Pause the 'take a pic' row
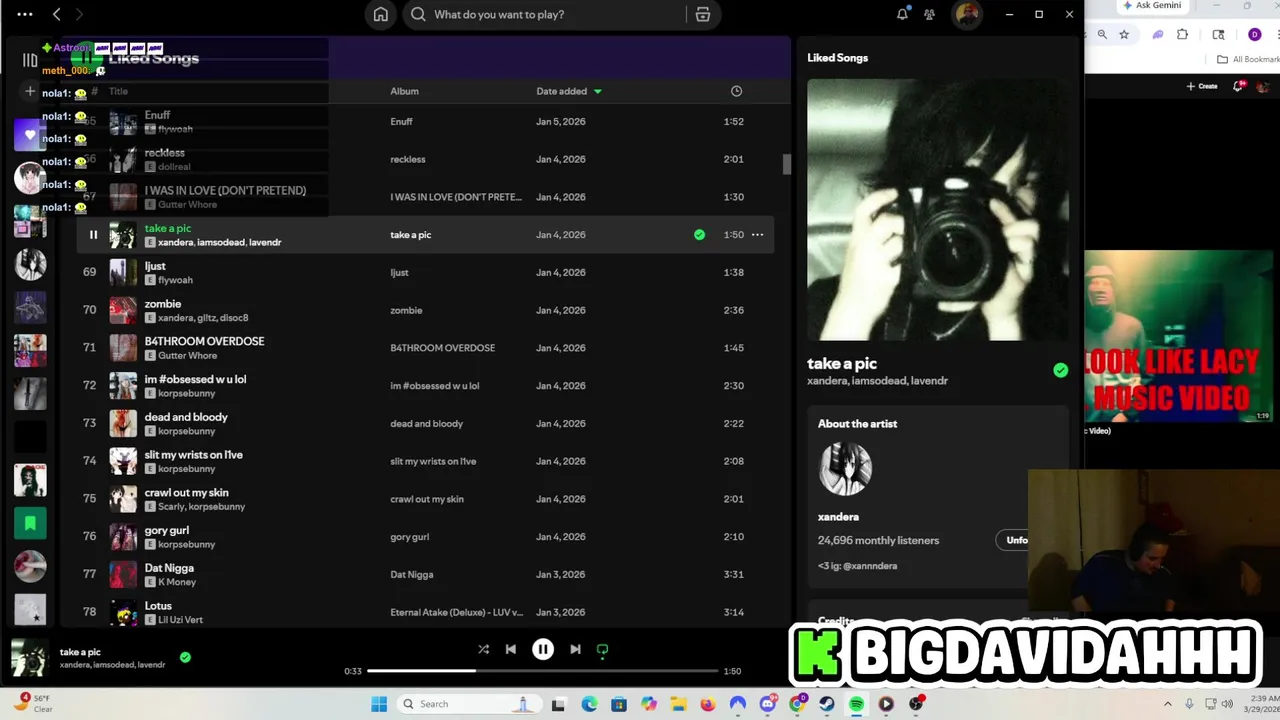The width and height of the screenshot is (1280, 720). pos(93,235)
